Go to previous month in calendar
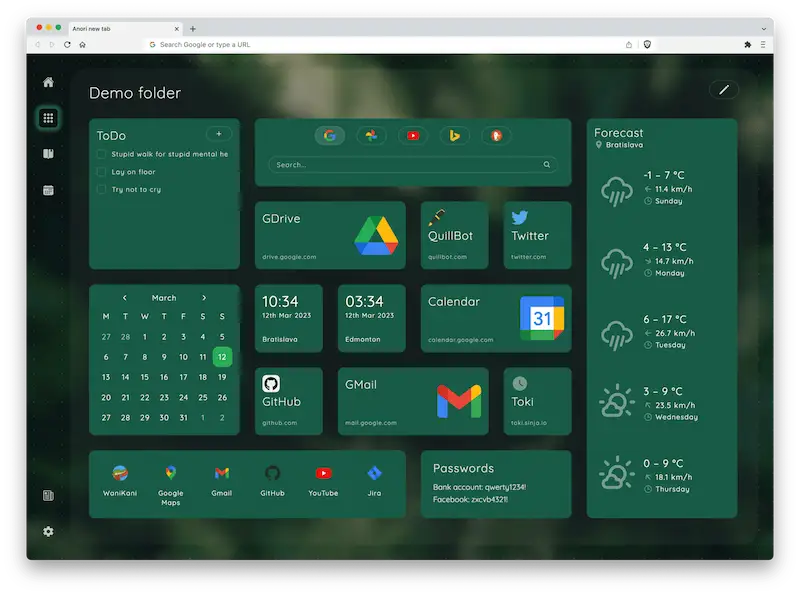 [124, 298]
